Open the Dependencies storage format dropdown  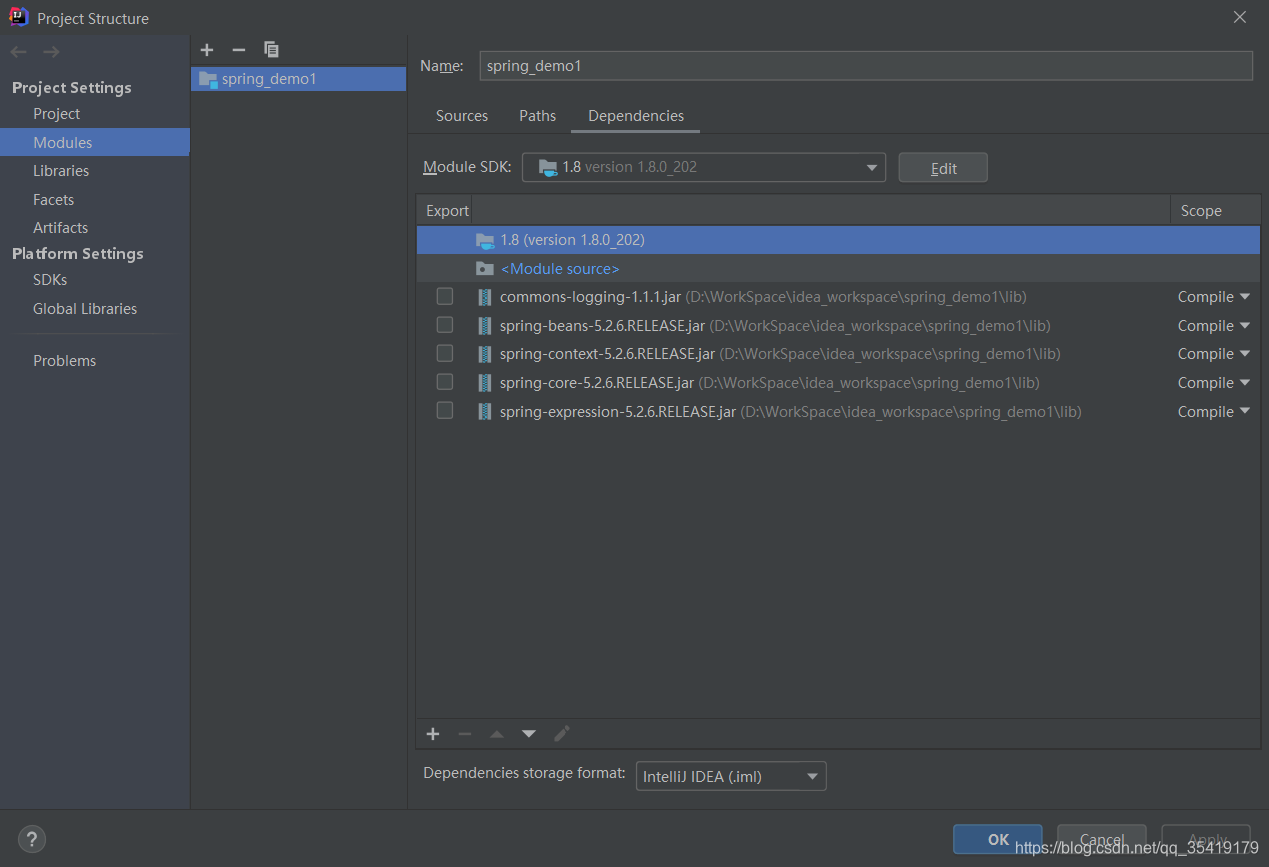[731, 776]
